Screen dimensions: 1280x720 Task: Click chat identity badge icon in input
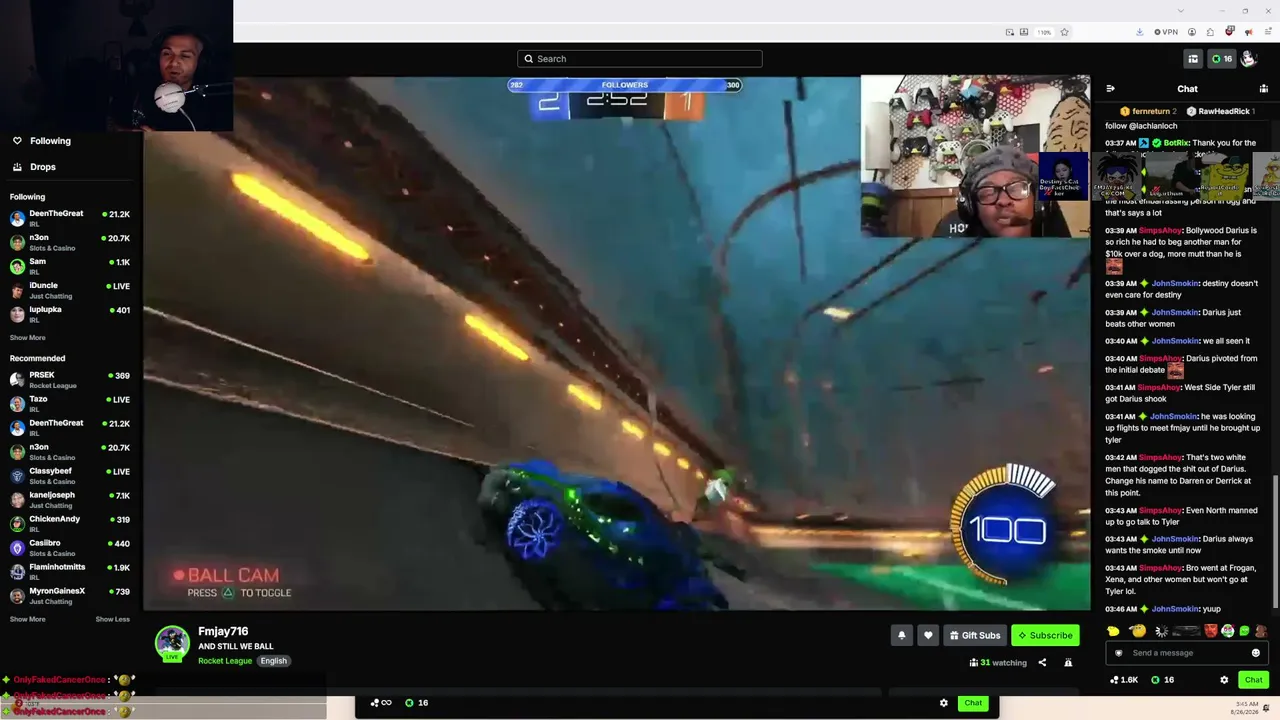[x=1119, y=653]
